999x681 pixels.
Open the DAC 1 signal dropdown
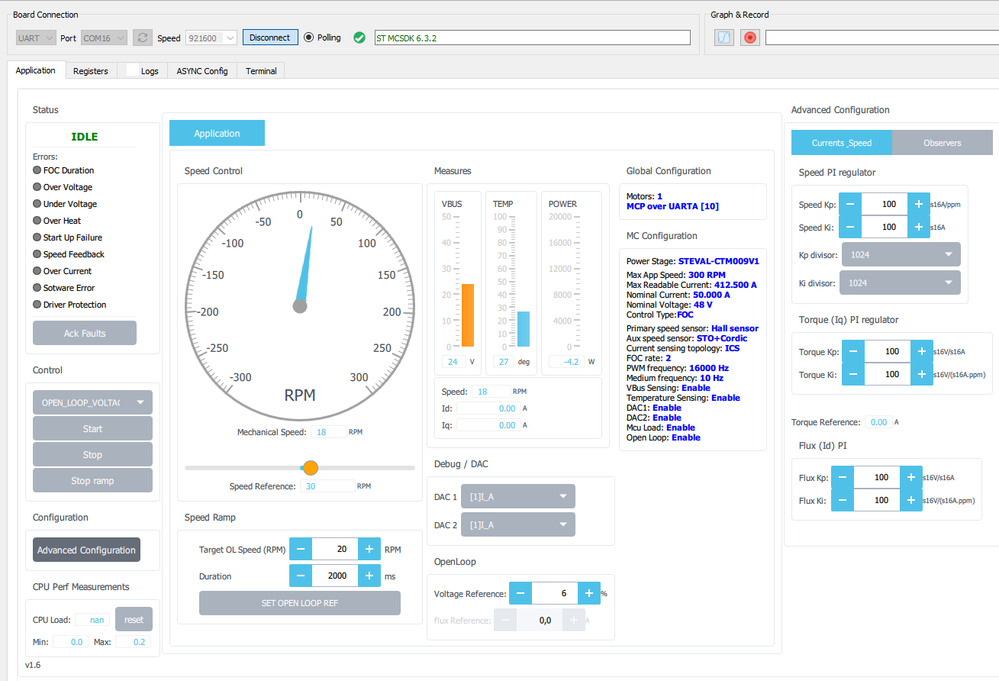(518, 496)
